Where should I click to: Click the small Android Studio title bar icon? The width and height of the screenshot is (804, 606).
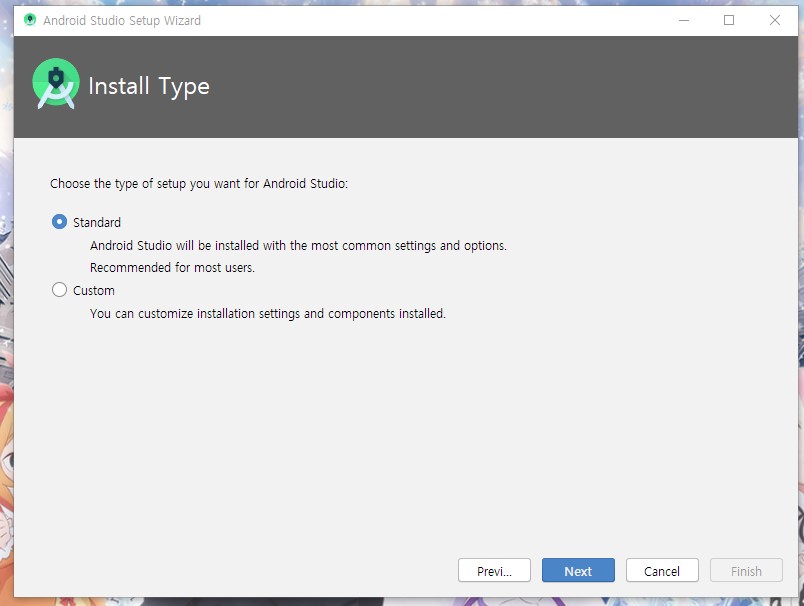pos(30,20)
